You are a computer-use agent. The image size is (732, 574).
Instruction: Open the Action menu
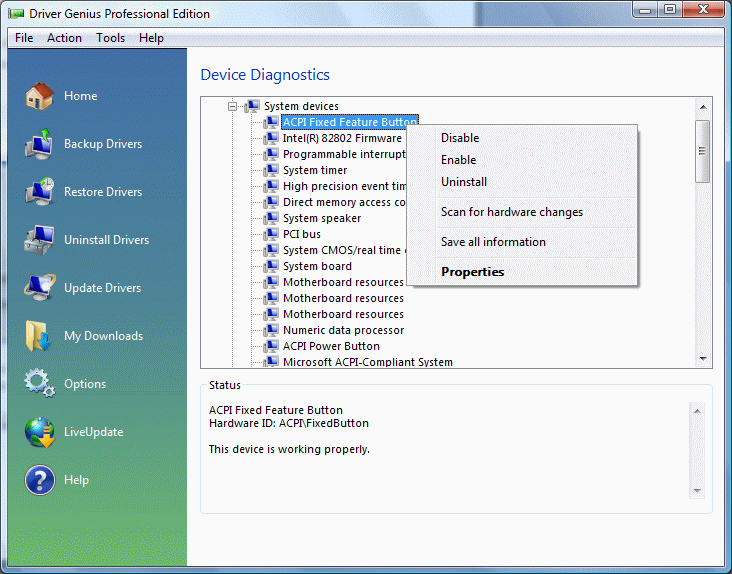click(65, 38)
